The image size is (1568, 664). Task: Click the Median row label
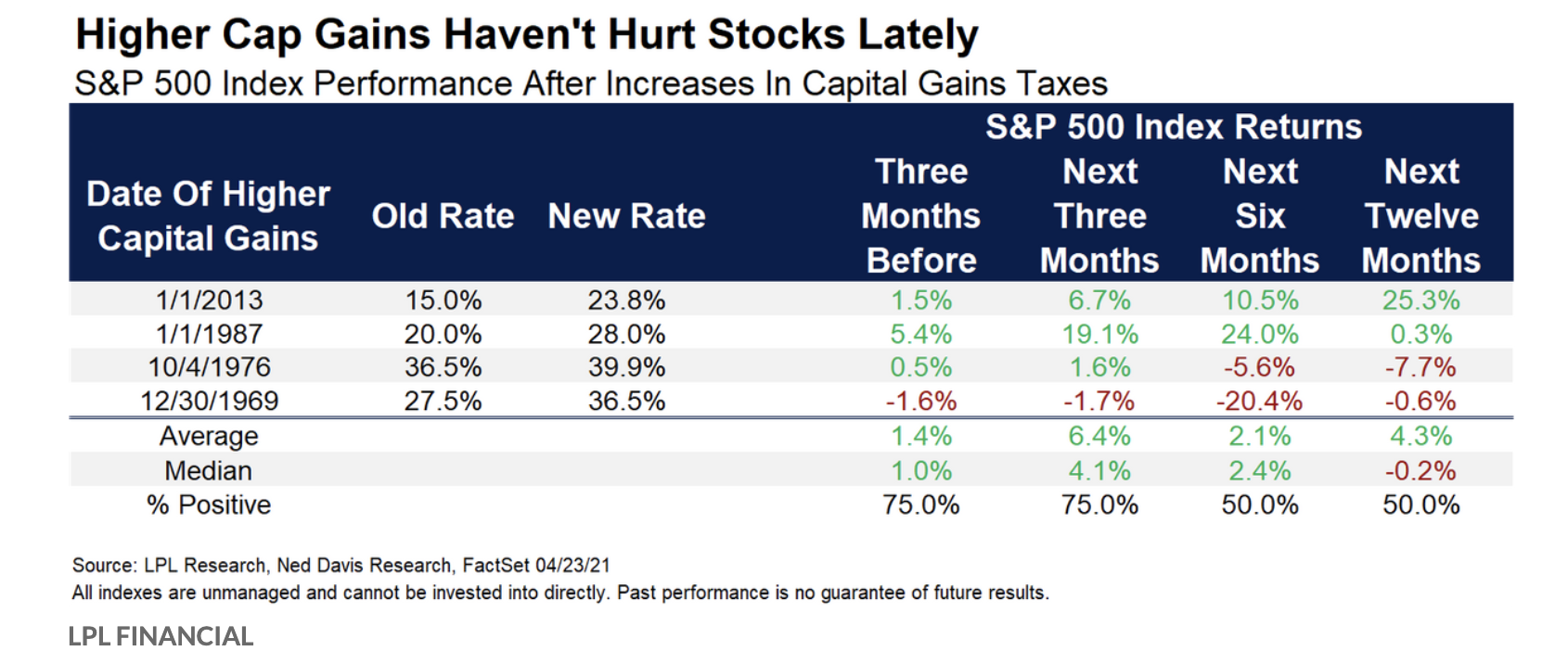click(209, 471)
